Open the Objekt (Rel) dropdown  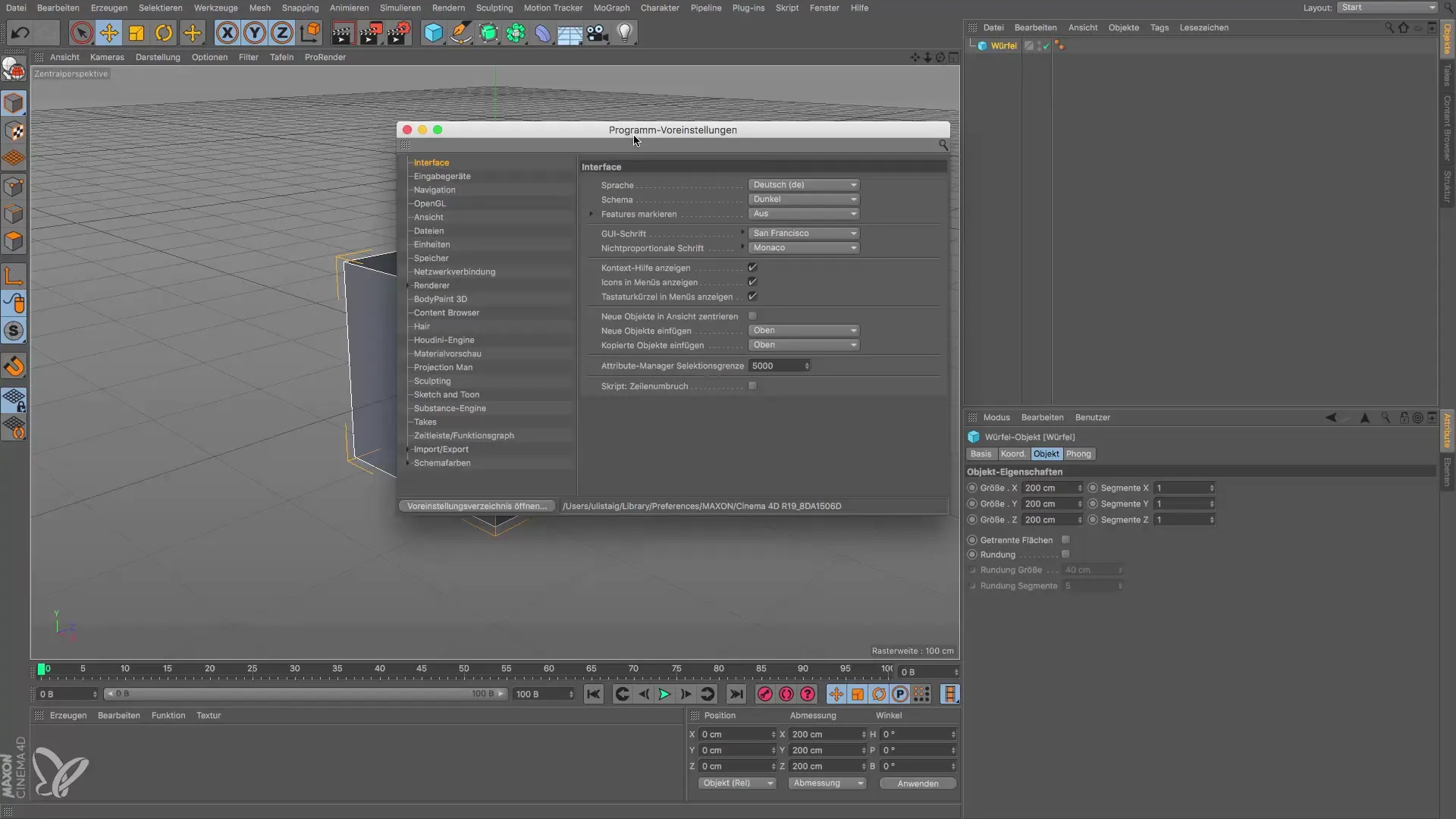pos(736,783)
